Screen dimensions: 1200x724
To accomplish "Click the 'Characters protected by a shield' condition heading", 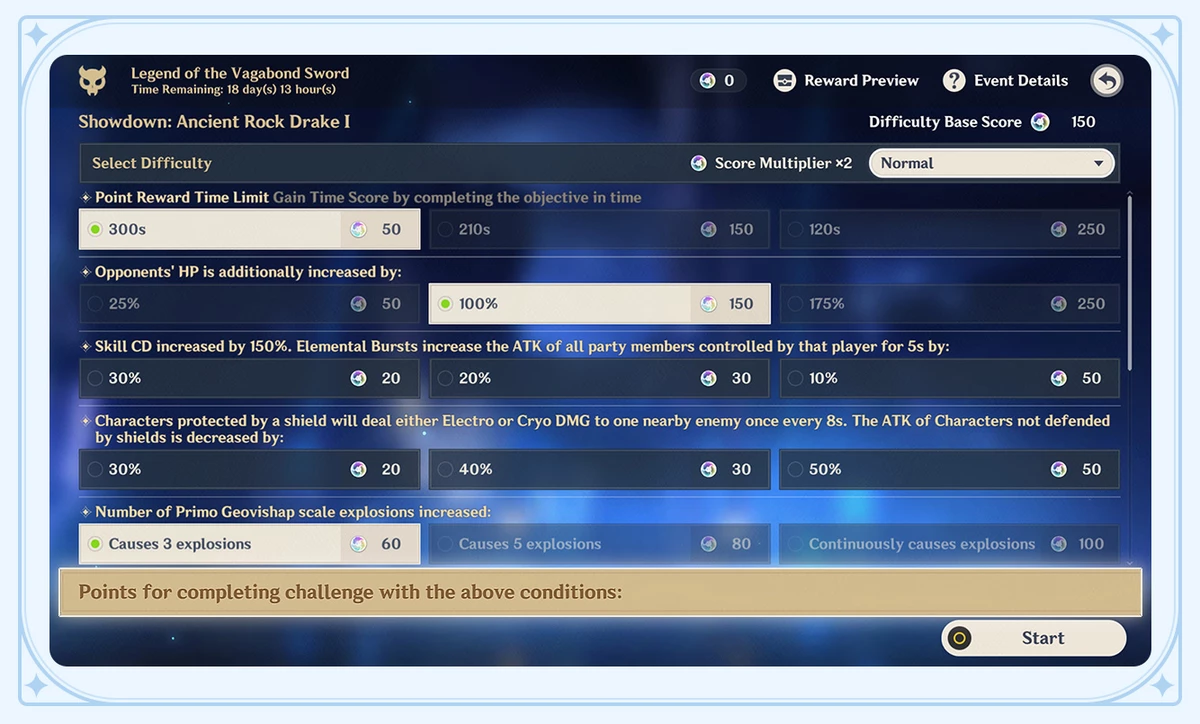I will coord(602,429).
